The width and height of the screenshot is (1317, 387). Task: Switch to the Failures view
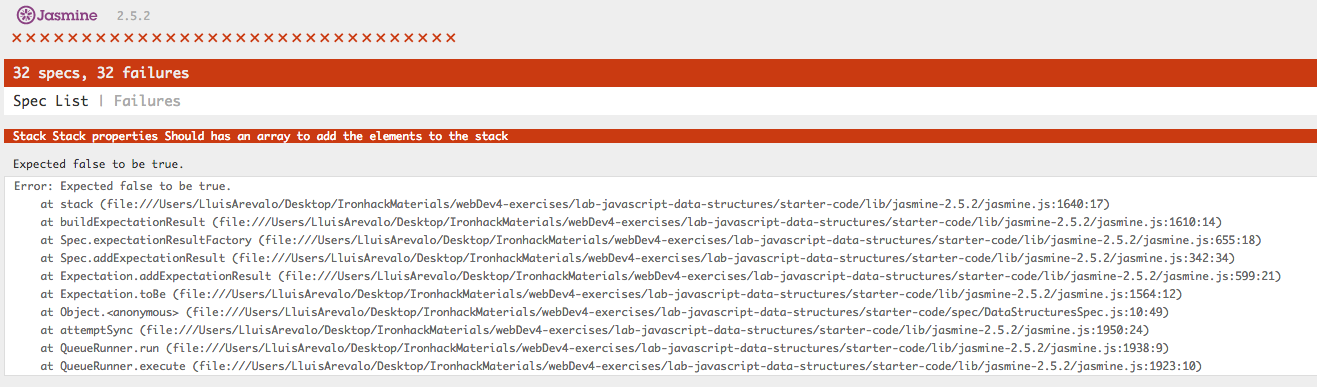click(147, 101)
